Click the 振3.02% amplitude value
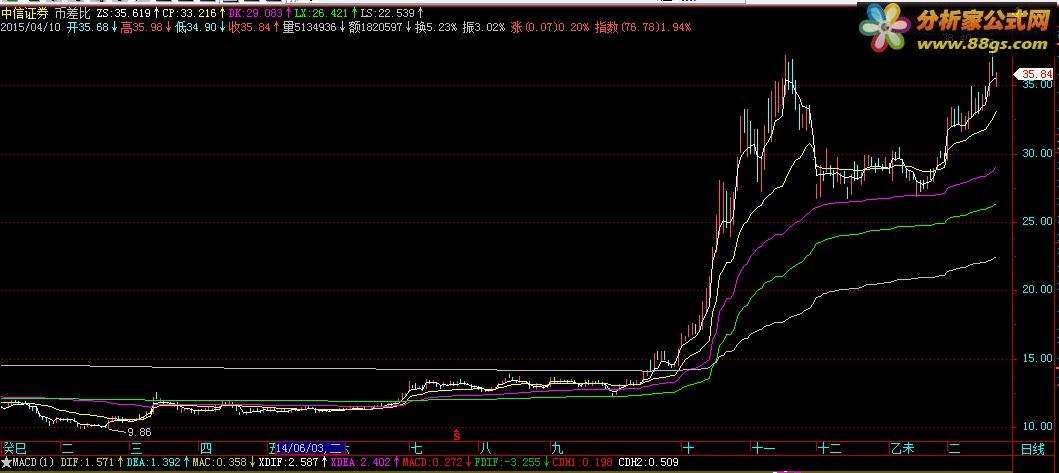1059x473 pixels. coord(483,27)
